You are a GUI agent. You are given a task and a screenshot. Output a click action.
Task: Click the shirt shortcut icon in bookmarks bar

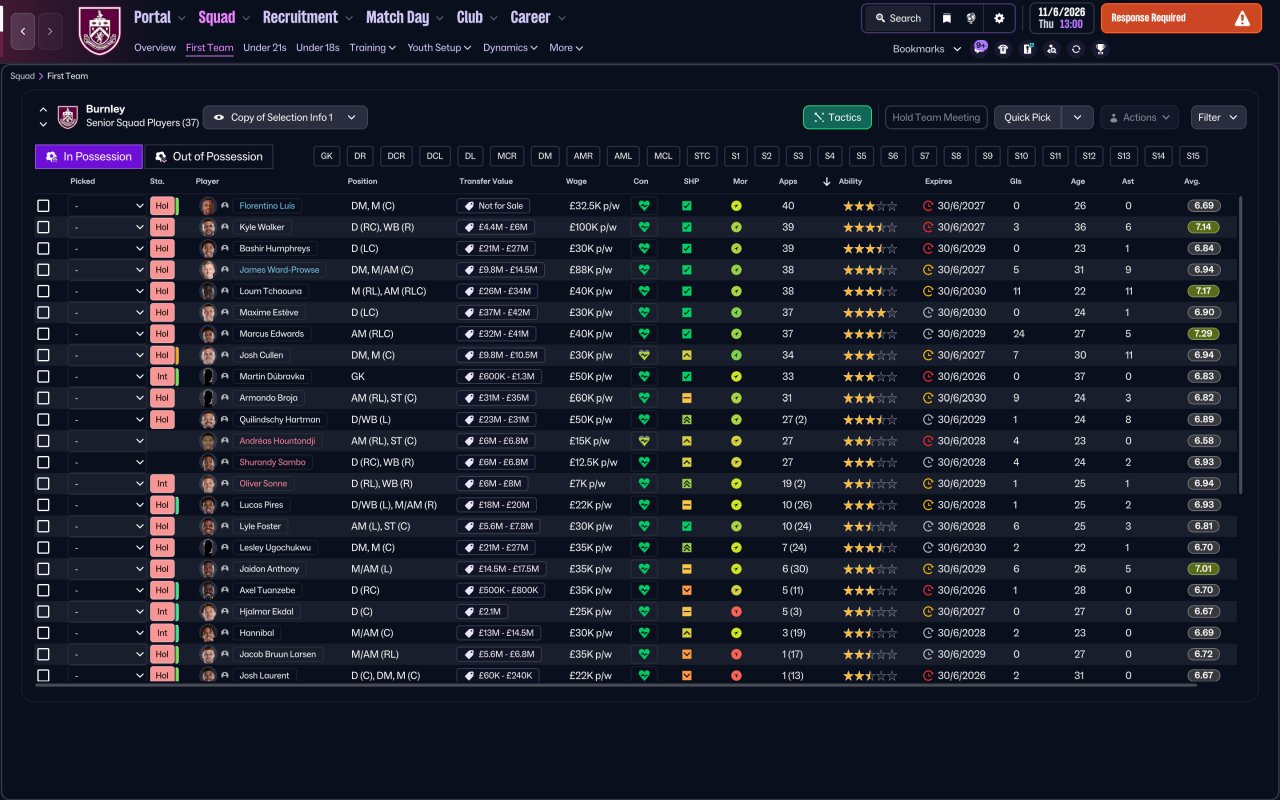(x=1003, y=48)
